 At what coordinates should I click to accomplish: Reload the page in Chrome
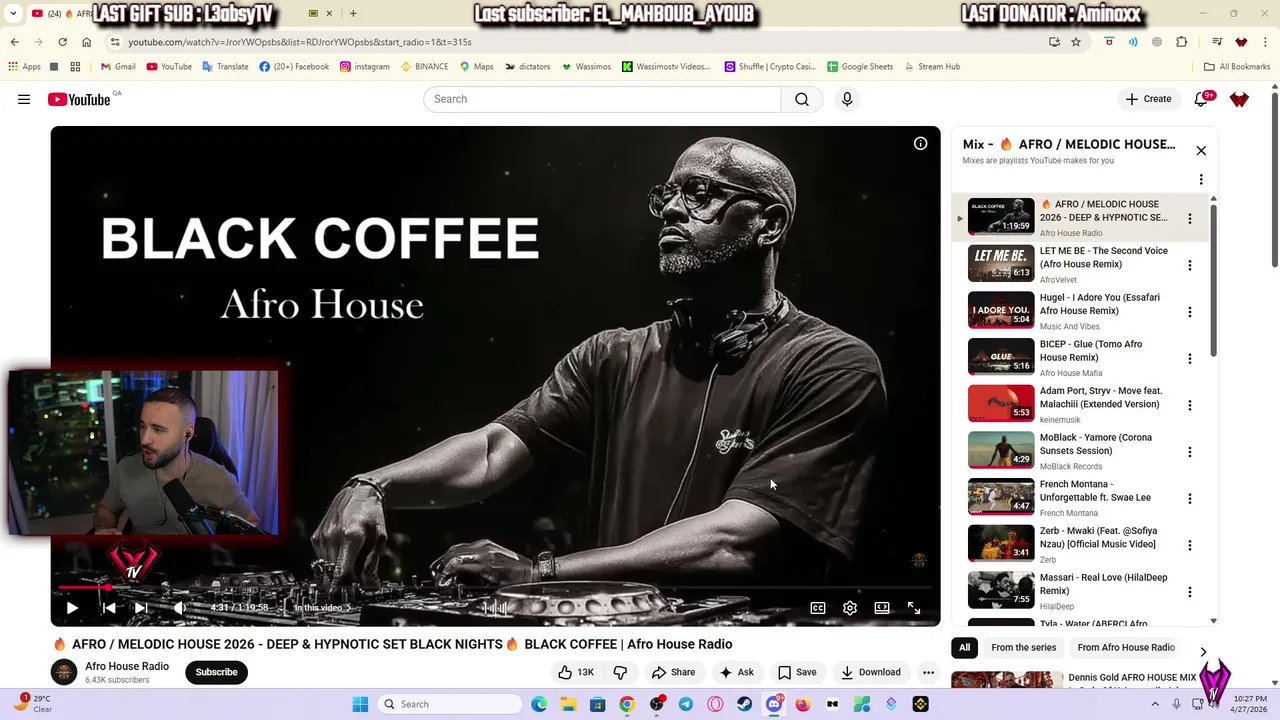click(62, 42)
